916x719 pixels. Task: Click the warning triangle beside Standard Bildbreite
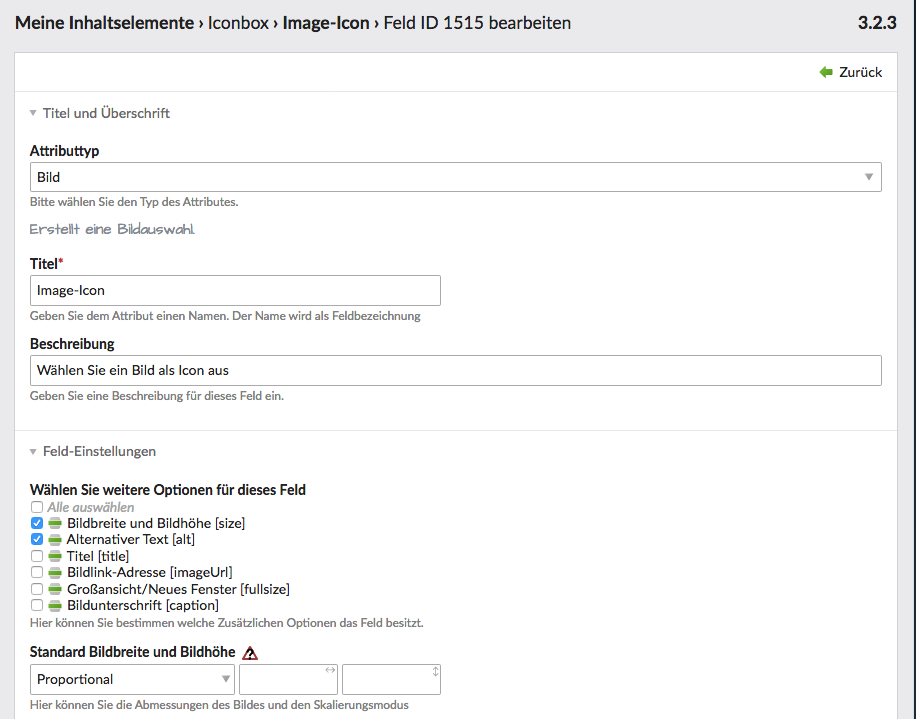(250, 653)
